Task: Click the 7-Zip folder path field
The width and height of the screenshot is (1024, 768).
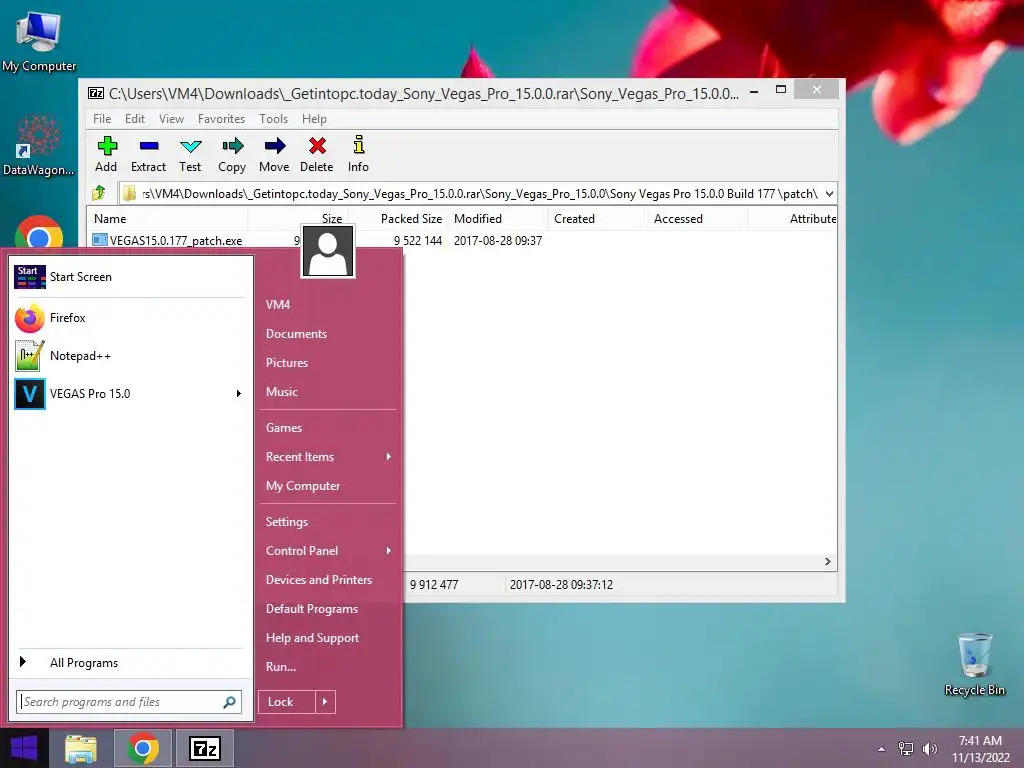Action: [x=471, y=194]
